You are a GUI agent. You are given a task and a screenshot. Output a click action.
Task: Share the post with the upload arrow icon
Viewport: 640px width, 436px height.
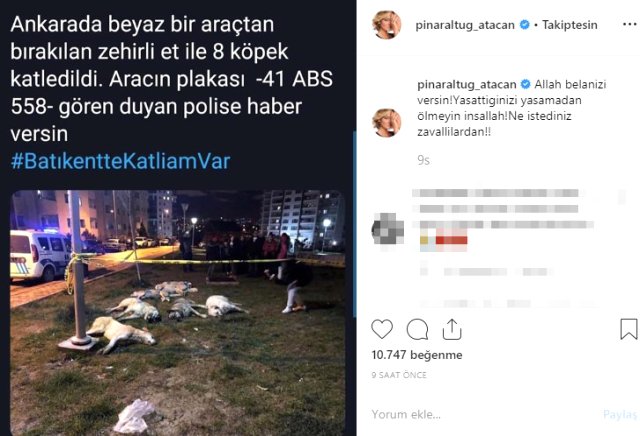pyautogui.click(x=452, y=329)
